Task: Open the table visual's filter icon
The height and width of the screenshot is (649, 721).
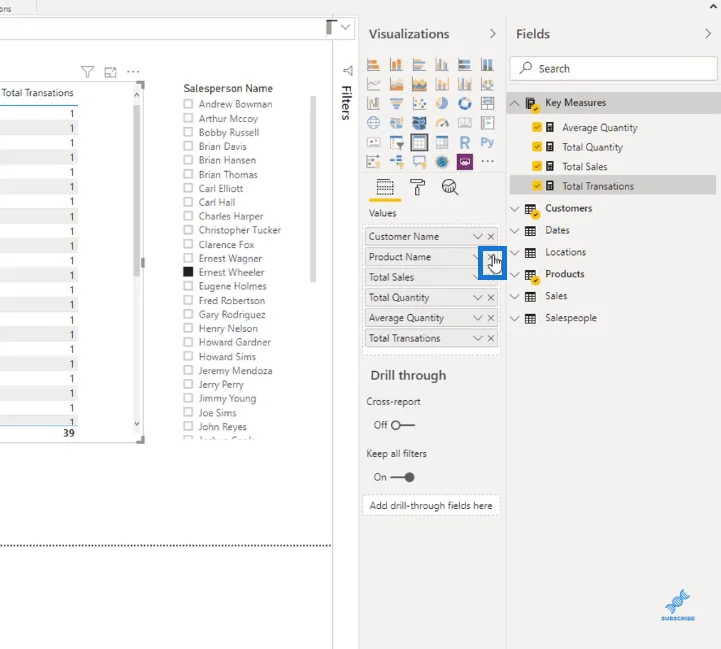Action: (x=87, y=72)
